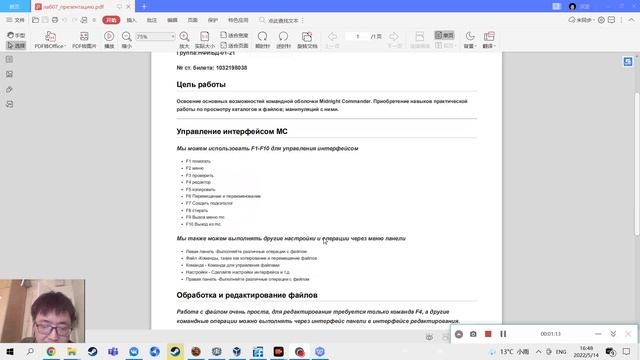The image size is (640, 360).
Task: Open the zoom percentage 75% dropdown
Action: pyautogui.click(x=155, y=36)
